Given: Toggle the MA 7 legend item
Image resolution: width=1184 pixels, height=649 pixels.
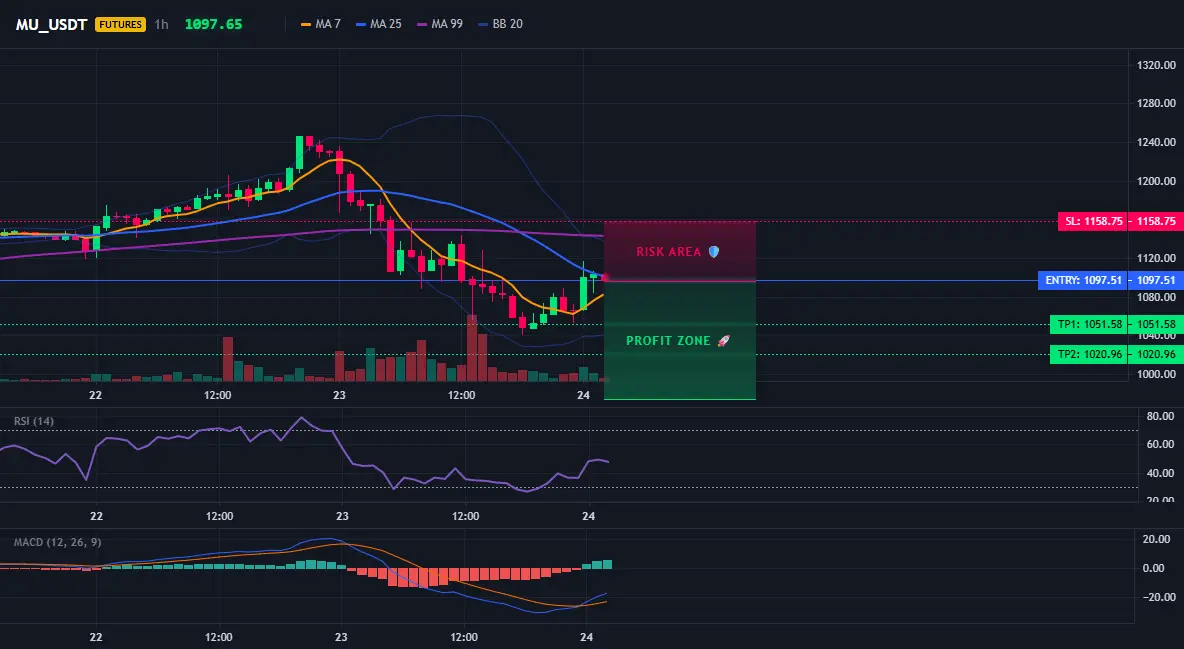Looking at the screenshot, I should click(x=321, y=24).
